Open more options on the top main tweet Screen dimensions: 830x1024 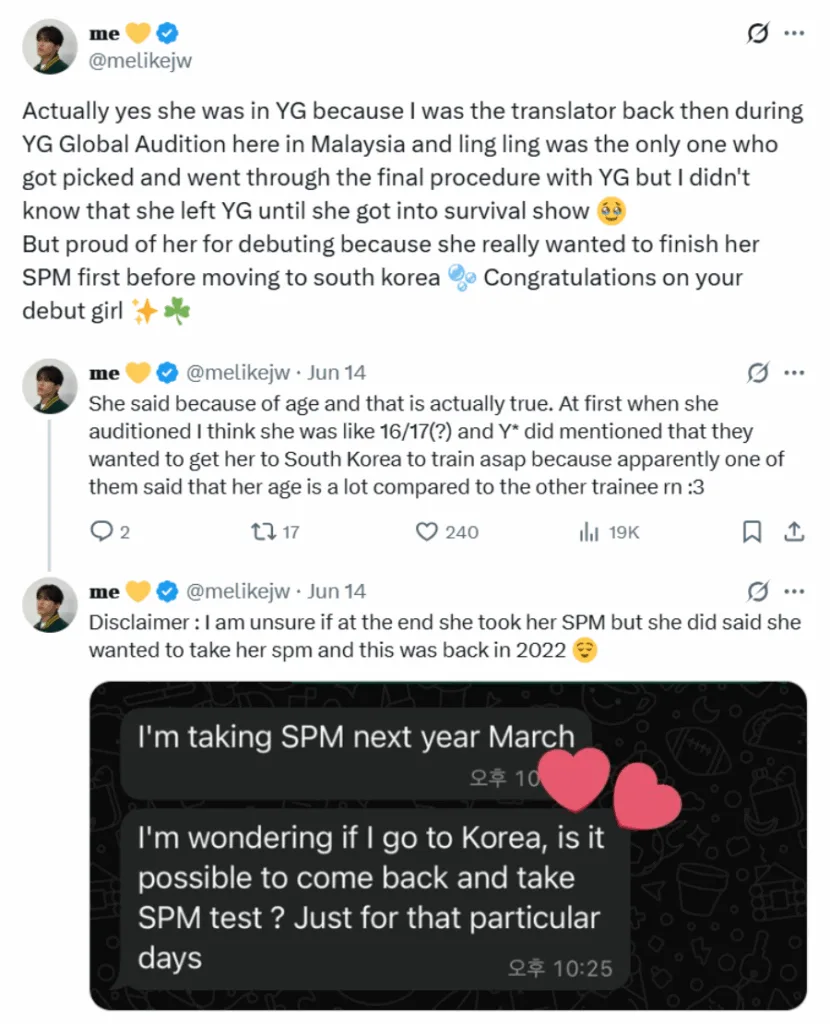click(794, 34)
